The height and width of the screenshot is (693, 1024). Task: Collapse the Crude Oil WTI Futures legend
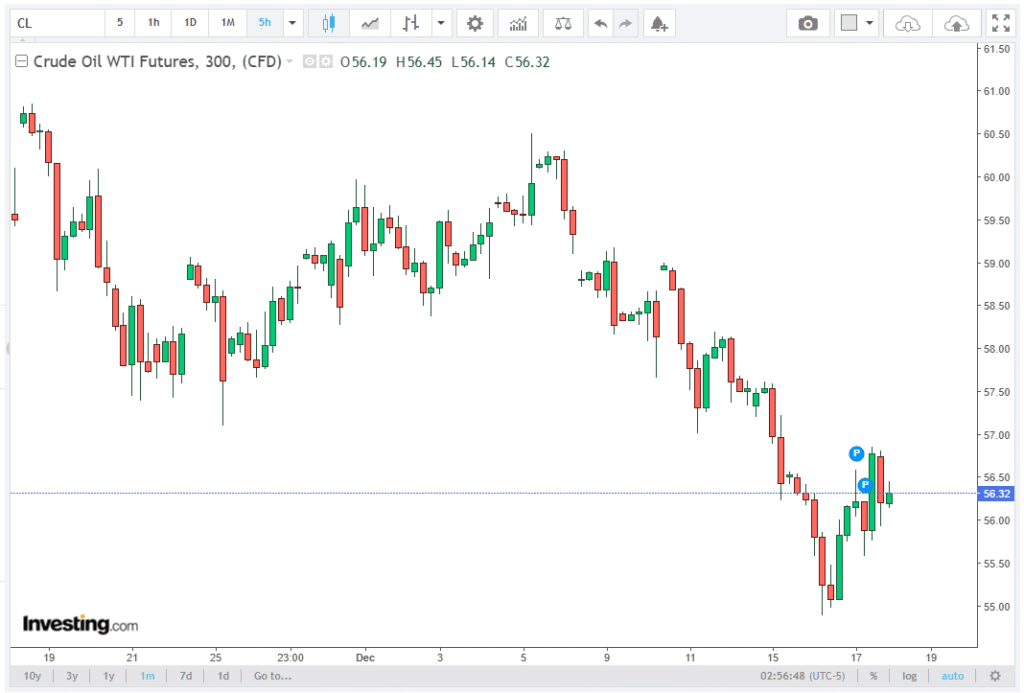(21, 62)
